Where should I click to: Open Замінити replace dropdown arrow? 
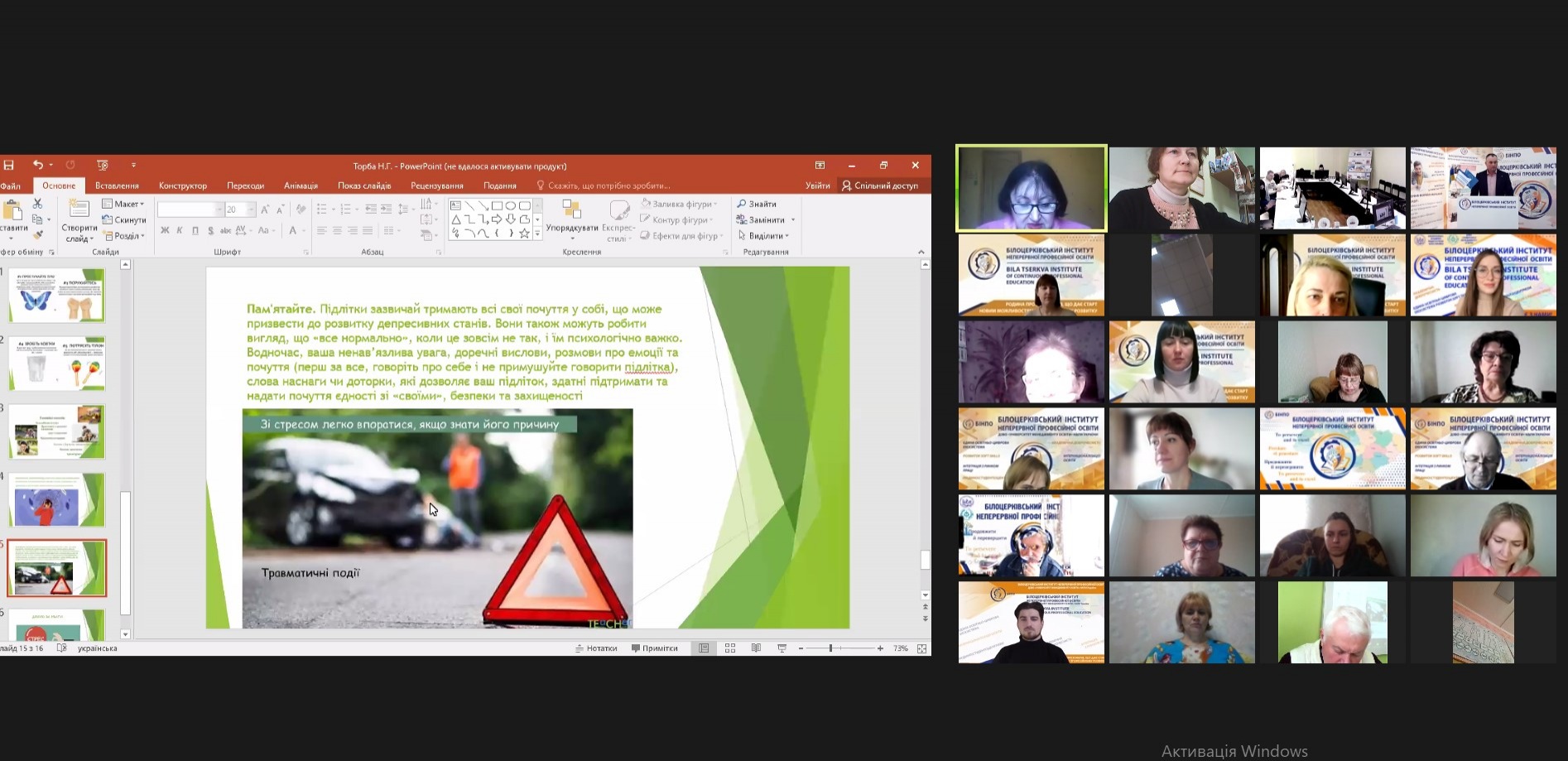click(793, 220)
